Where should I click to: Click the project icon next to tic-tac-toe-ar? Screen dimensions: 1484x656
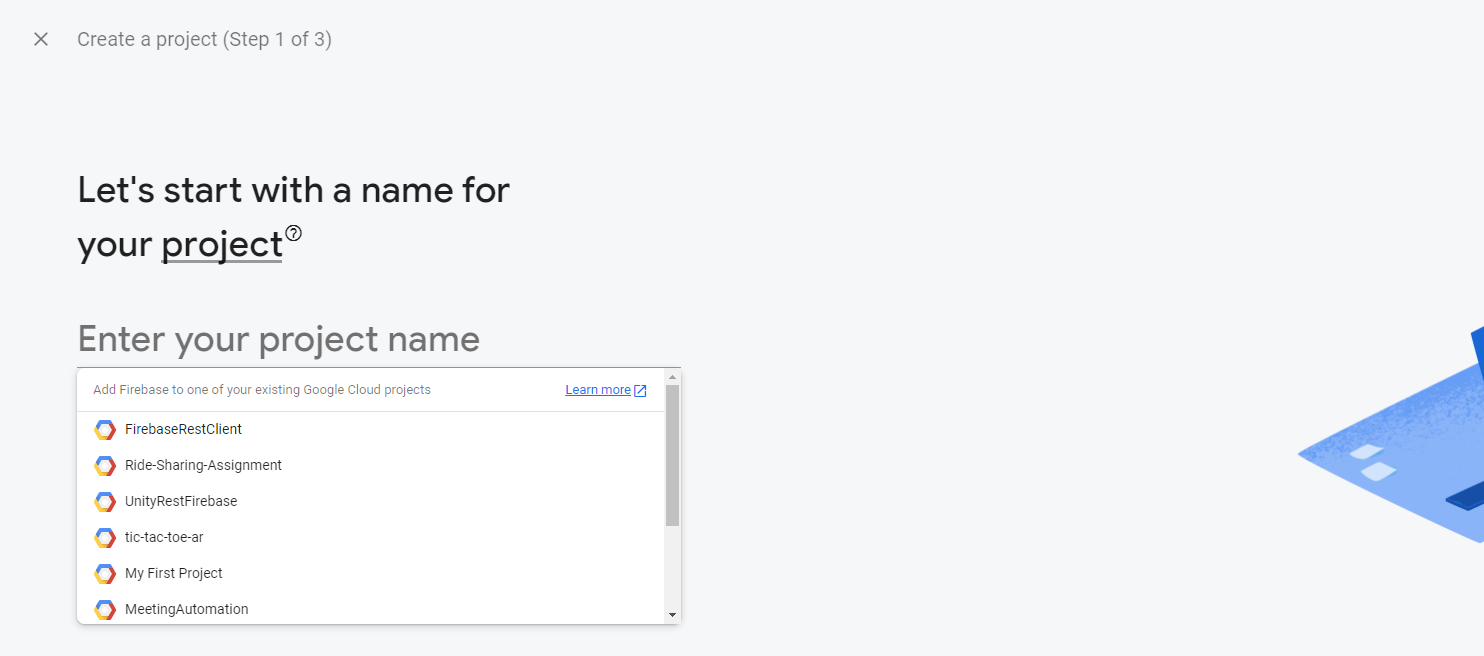105,537
